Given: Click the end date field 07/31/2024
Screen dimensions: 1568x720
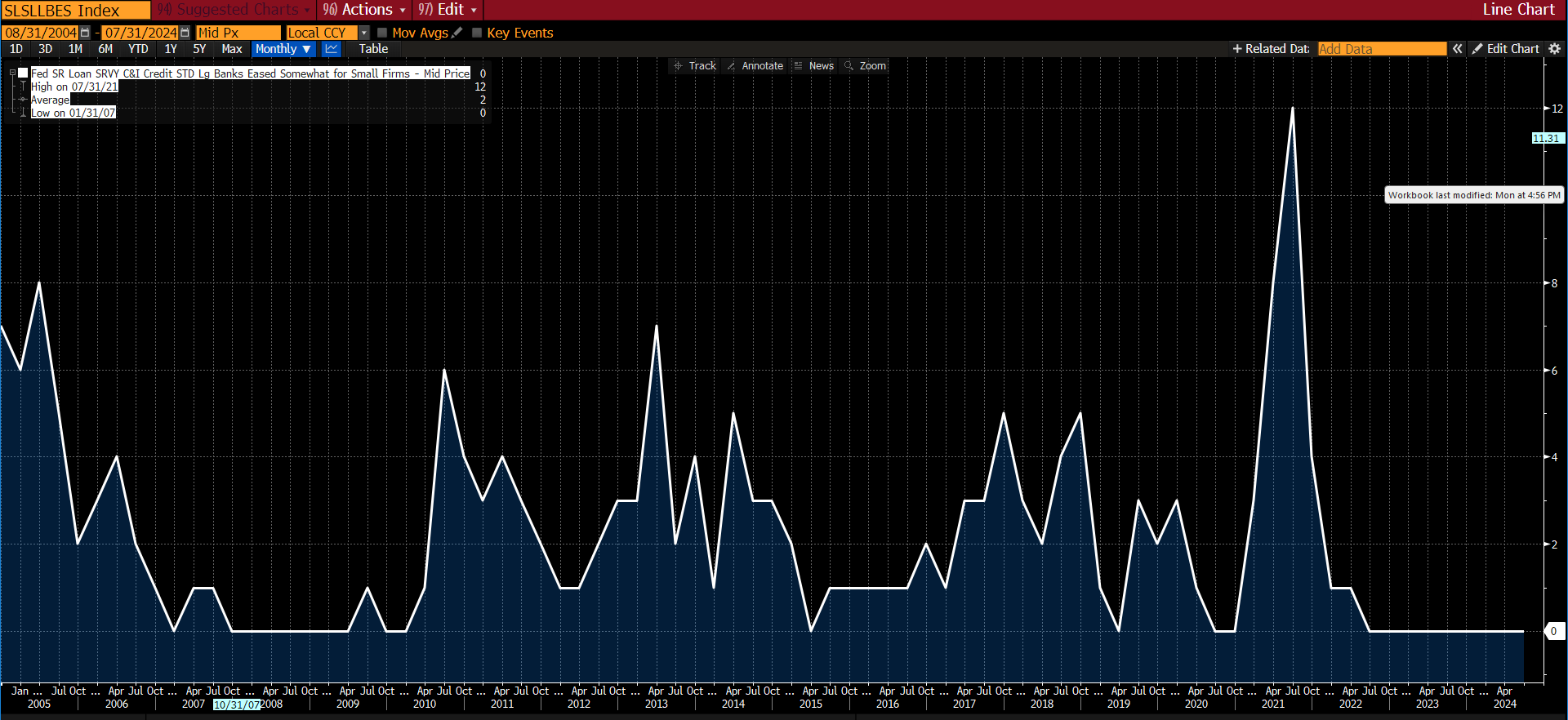Looking at the screenshot, I should click(140, 33).
